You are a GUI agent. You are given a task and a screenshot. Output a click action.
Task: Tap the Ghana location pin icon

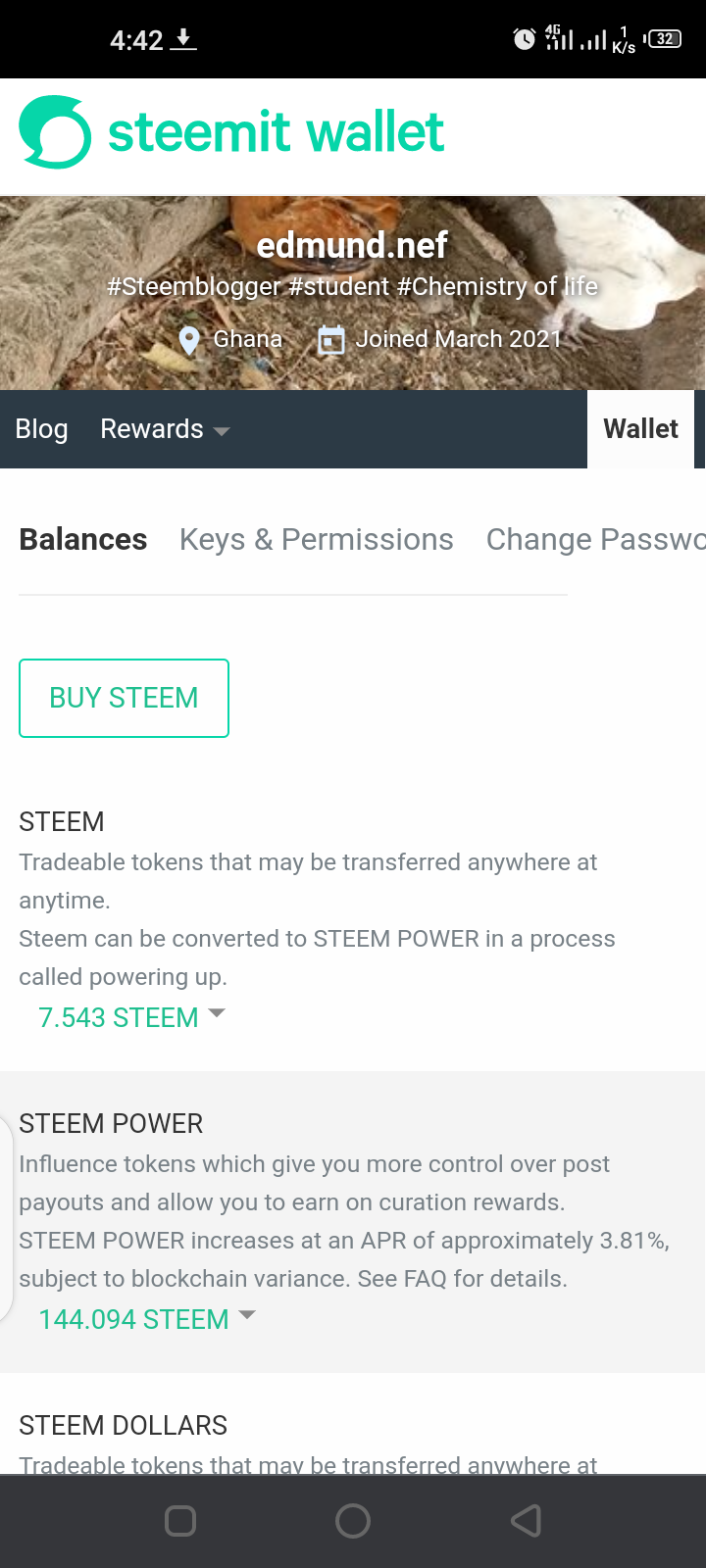(x=189, y=340)
